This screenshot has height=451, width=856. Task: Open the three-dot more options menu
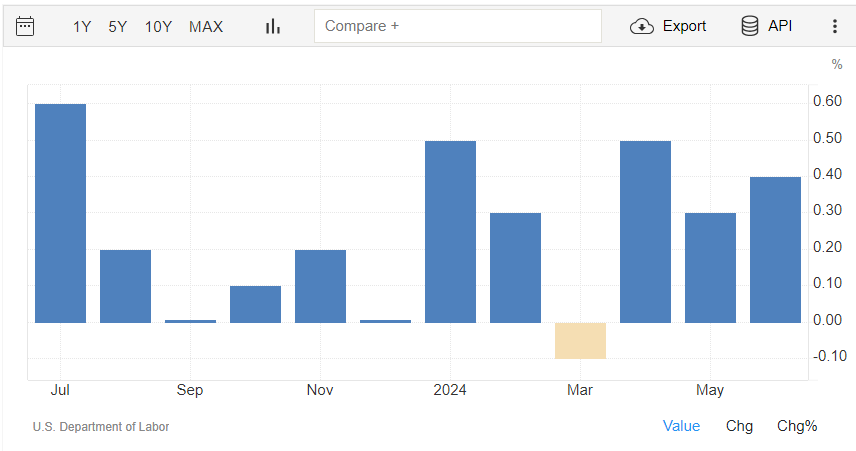coord(834,26)
